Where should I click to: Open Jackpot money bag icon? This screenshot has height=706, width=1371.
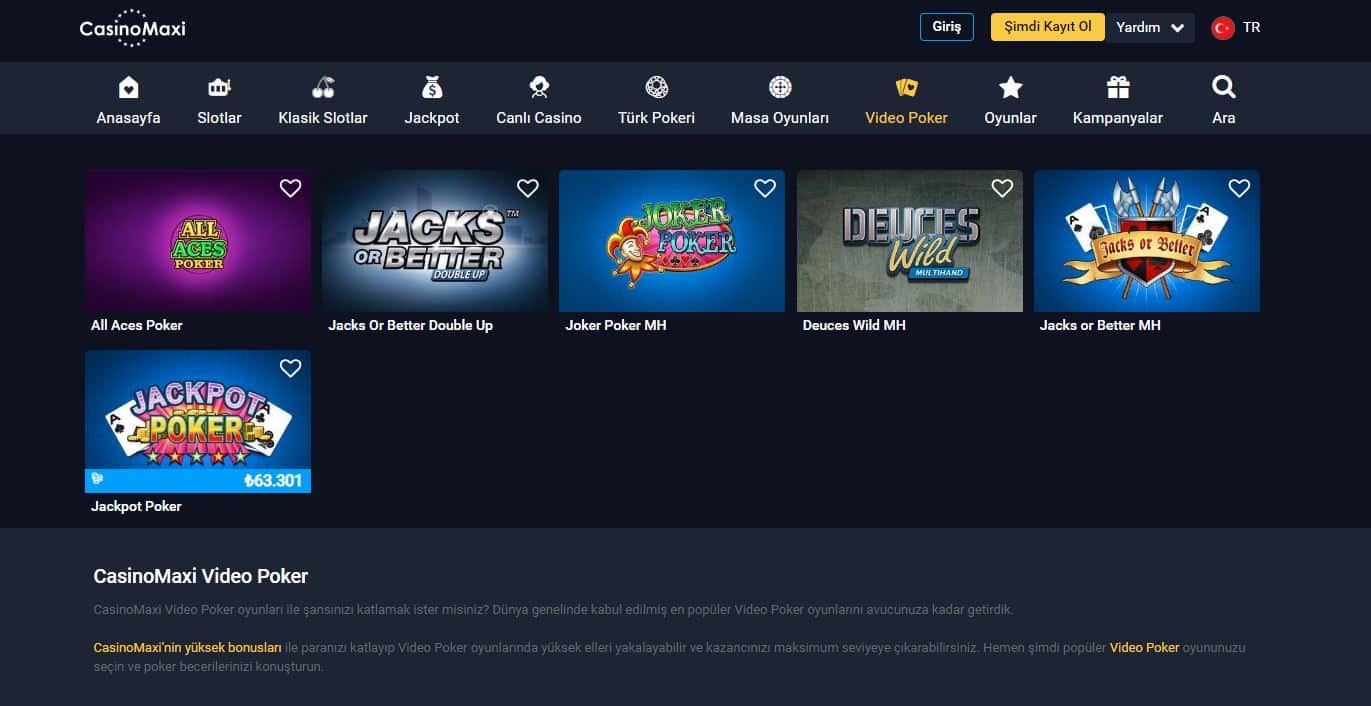pyautogui.click(x=432, y=87)
